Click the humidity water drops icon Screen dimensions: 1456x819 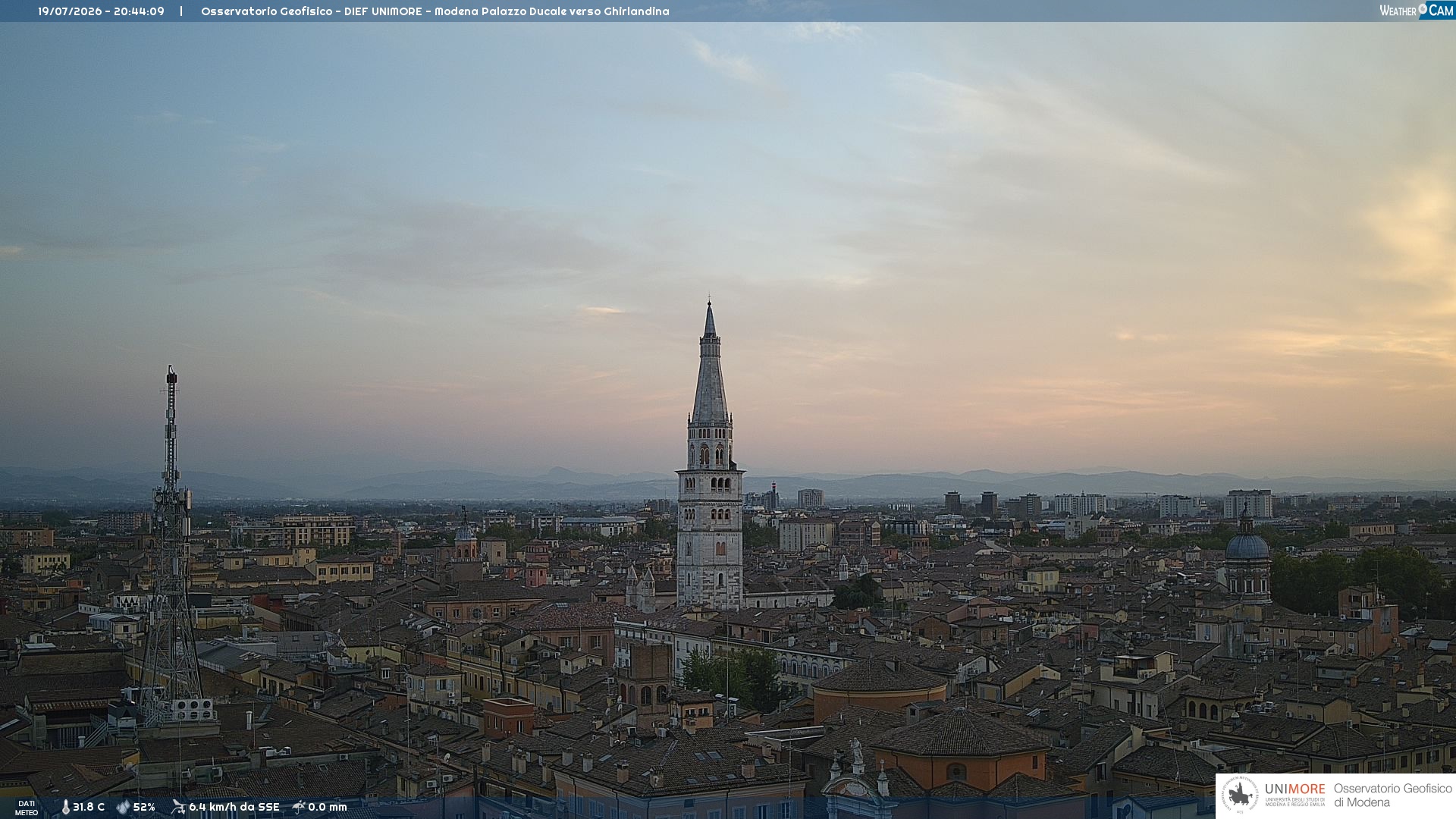click(x=123, y=808)
